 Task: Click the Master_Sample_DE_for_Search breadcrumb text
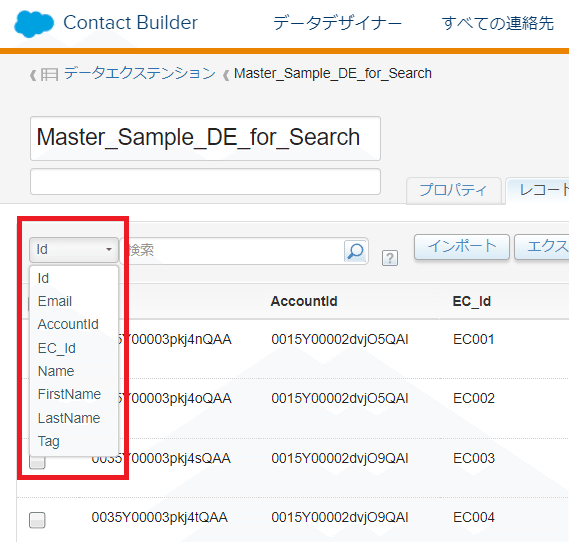point(333,74)
